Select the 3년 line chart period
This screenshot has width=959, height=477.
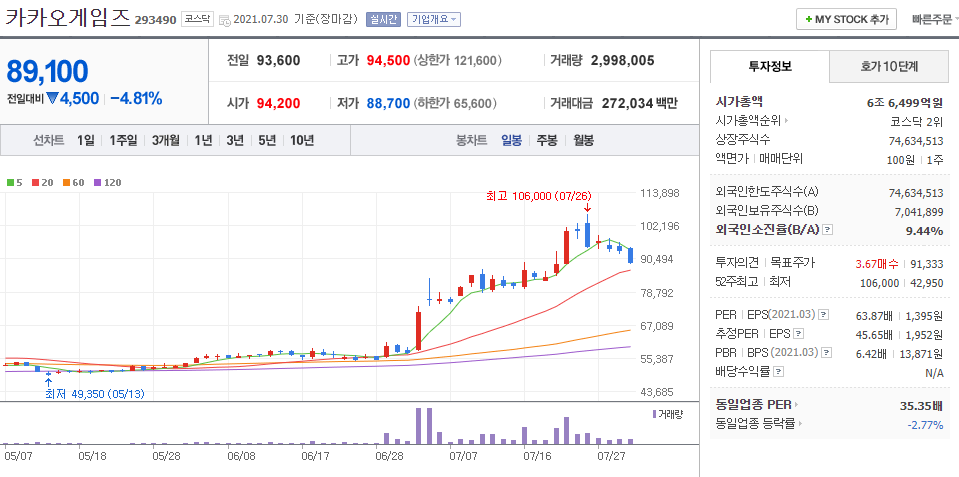(x=235, y=141)
